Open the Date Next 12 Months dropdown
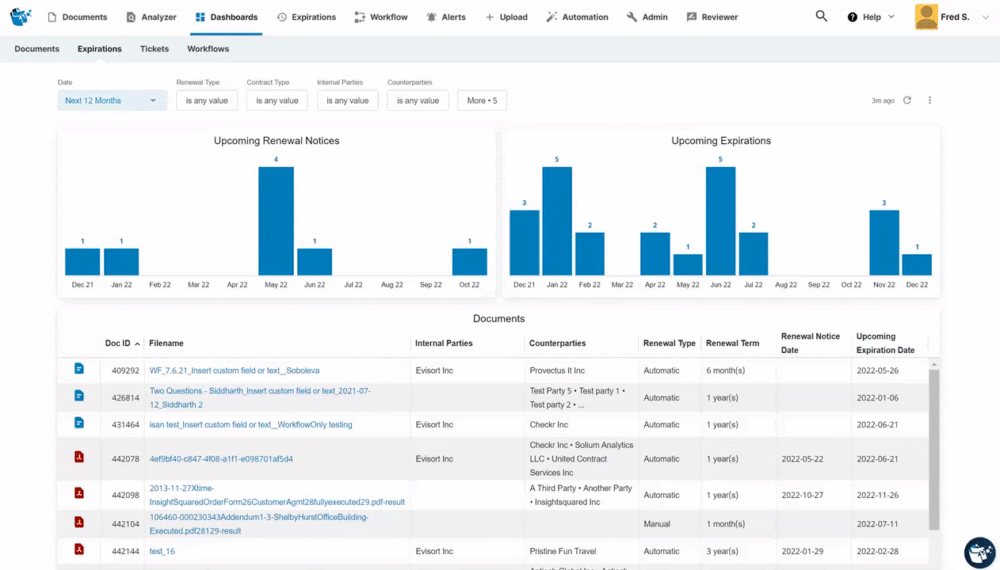The image size is (1000, 570). [111, 100]
